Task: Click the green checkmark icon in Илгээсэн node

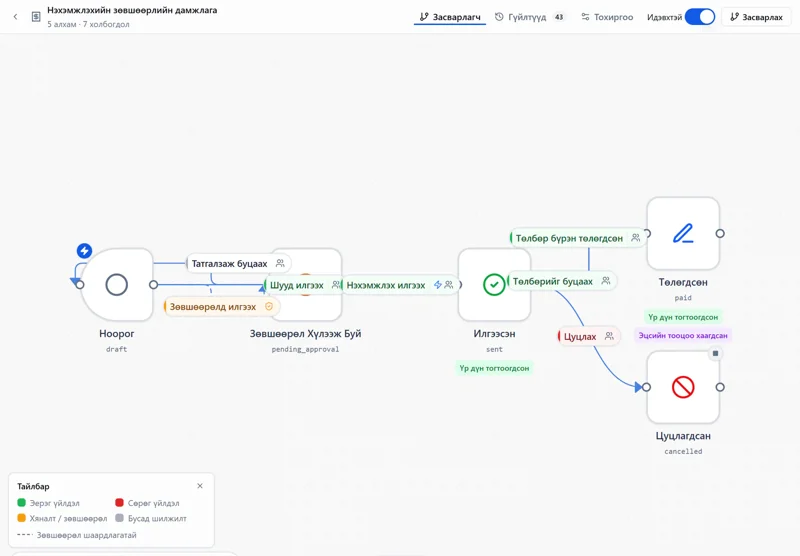Action: (x=494, y=285)
